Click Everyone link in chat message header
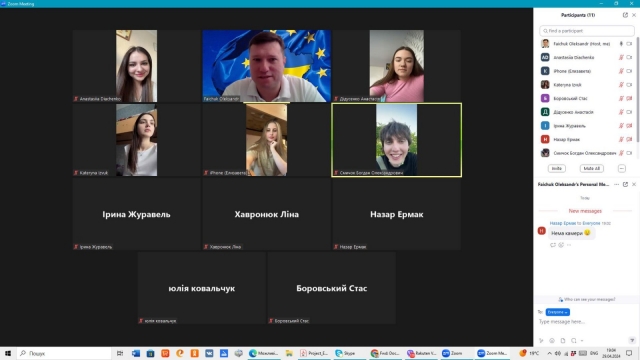Viewport: 640px width, 360px height. tap(591, 223)
